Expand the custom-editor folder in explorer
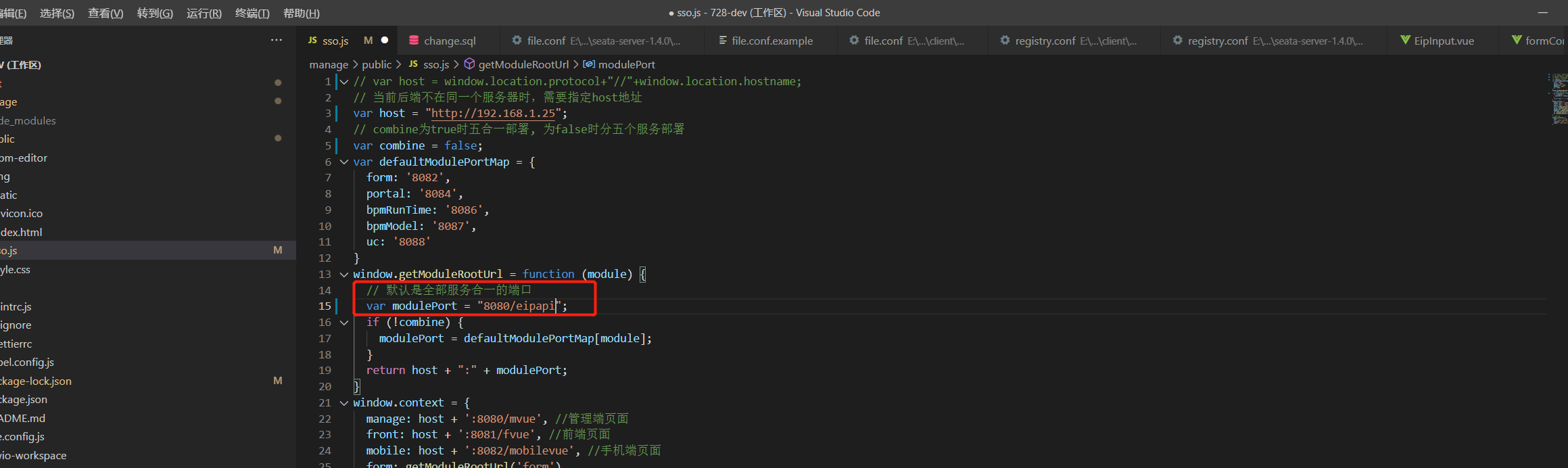Viewport: 1568px width, 468px height. coord(148,158)
